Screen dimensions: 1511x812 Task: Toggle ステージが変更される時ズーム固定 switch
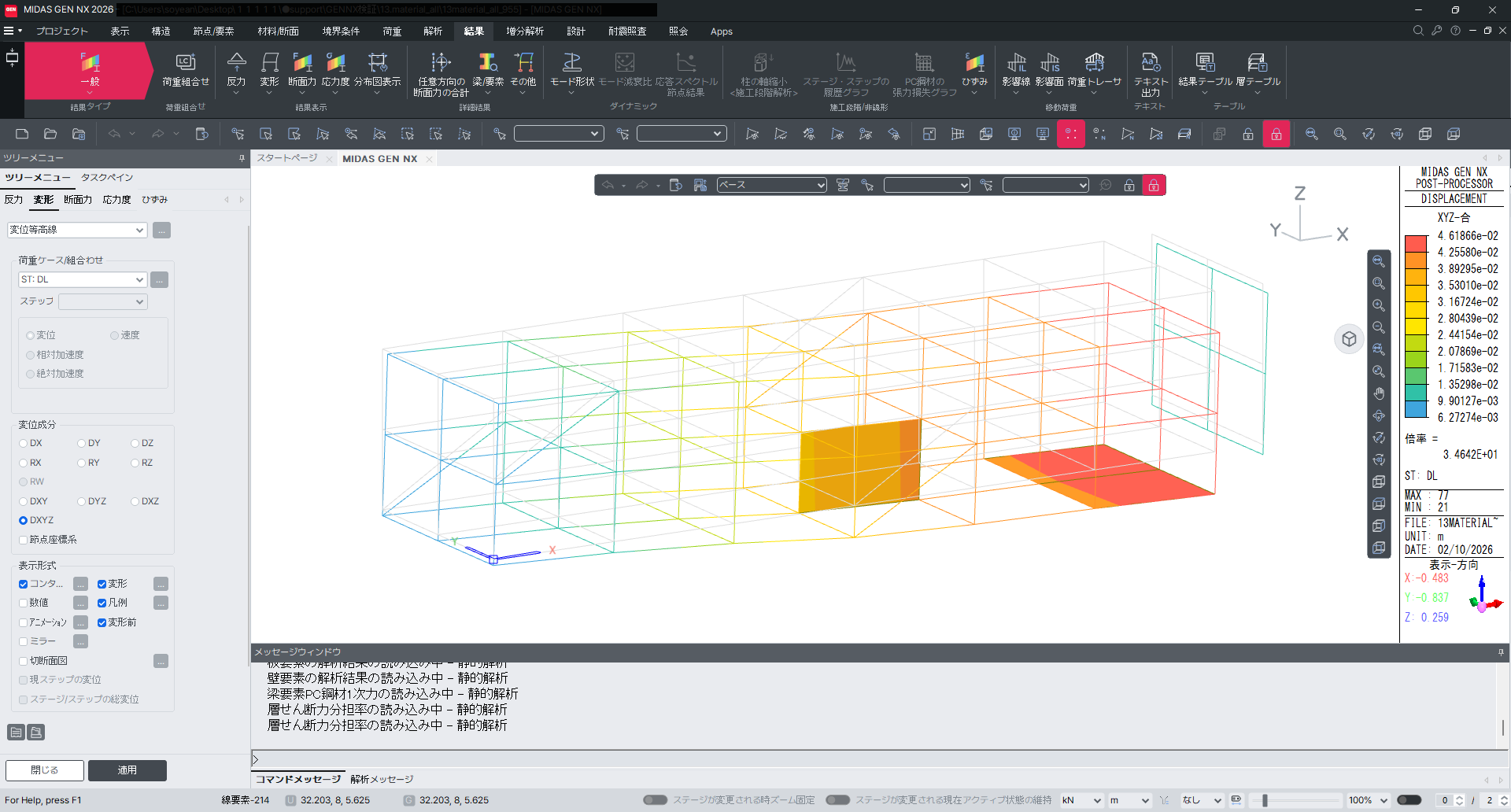655,800
